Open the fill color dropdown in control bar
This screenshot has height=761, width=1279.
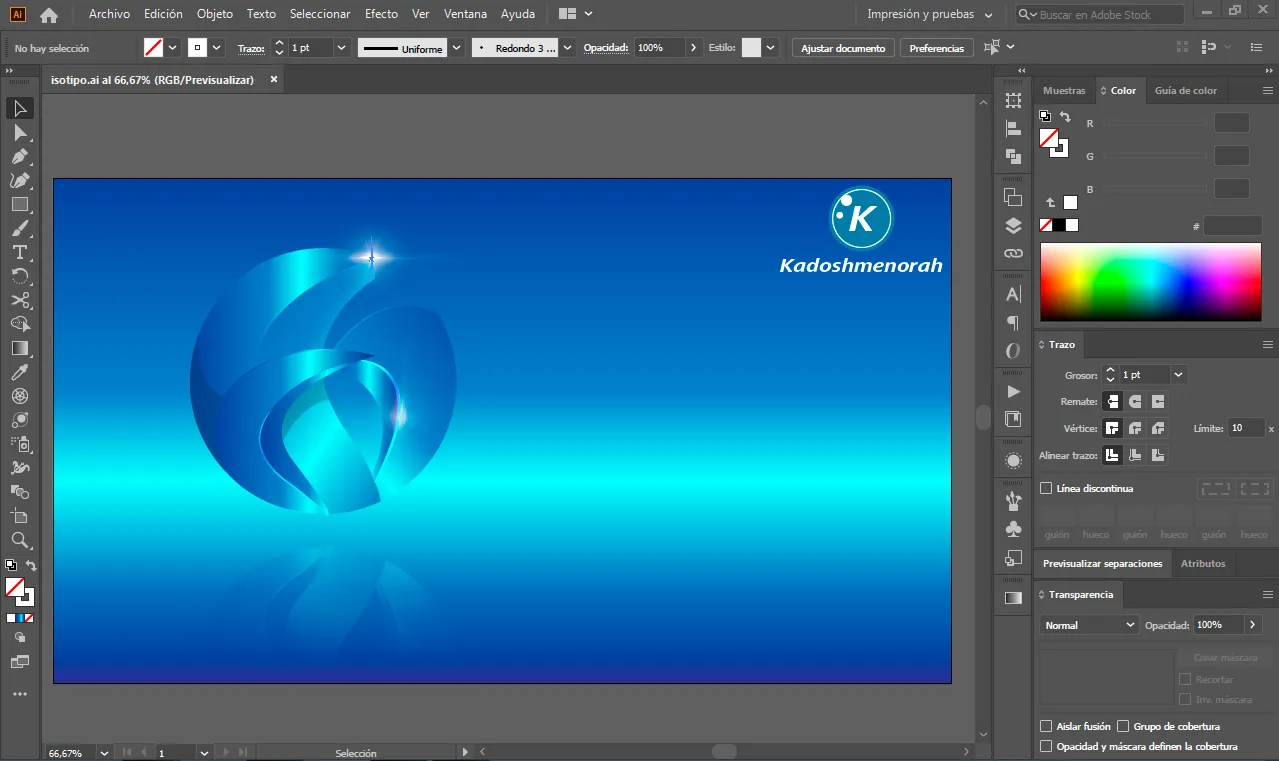pos(173,48)
